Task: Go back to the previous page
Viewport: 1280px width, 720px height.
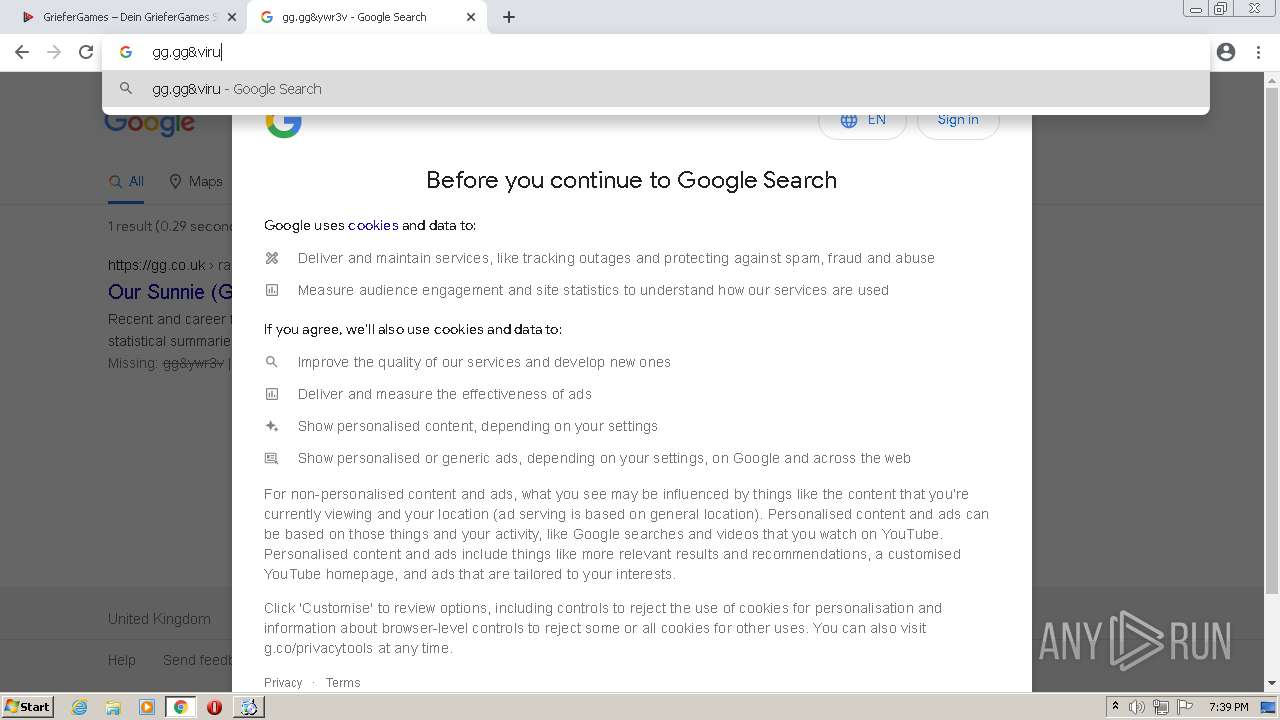Action: click(22, 52)
